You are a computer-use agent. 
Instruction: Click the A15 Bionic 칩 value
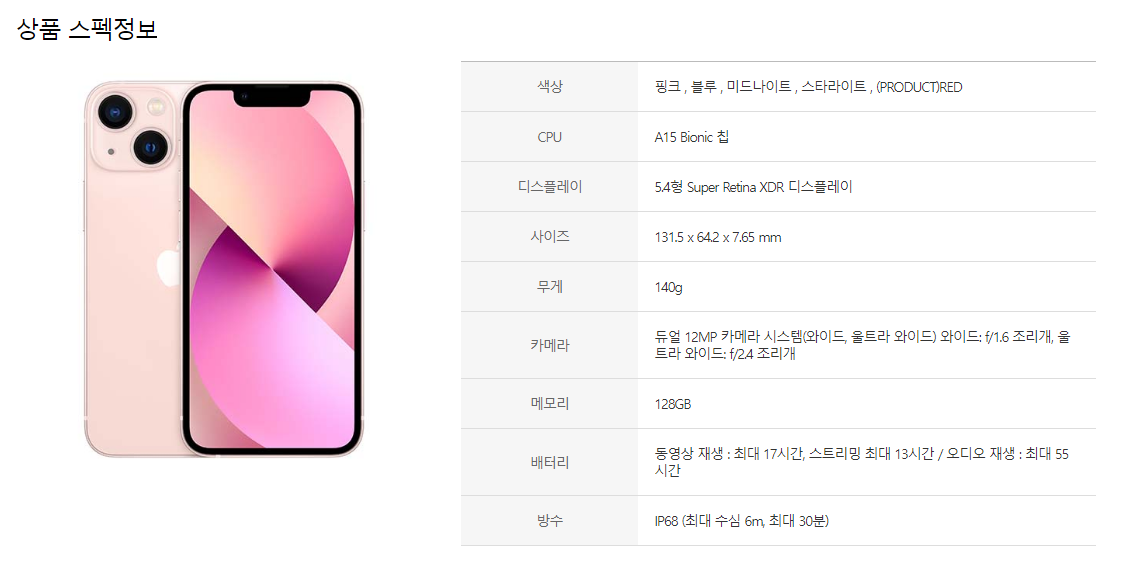coord(691,137)
